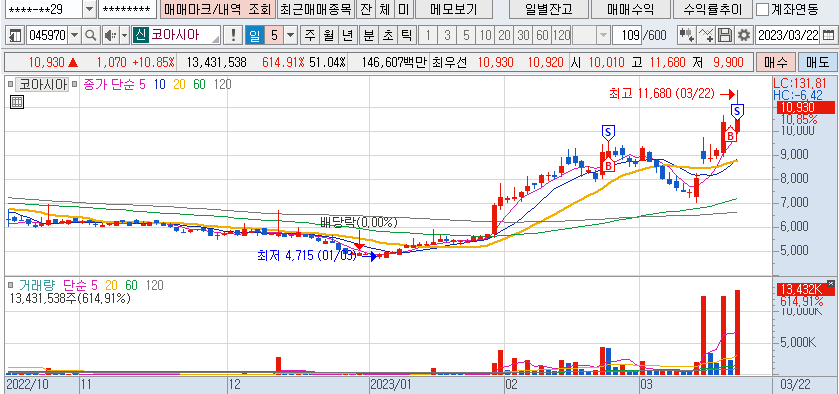Close the volume panel with small x

830,283
